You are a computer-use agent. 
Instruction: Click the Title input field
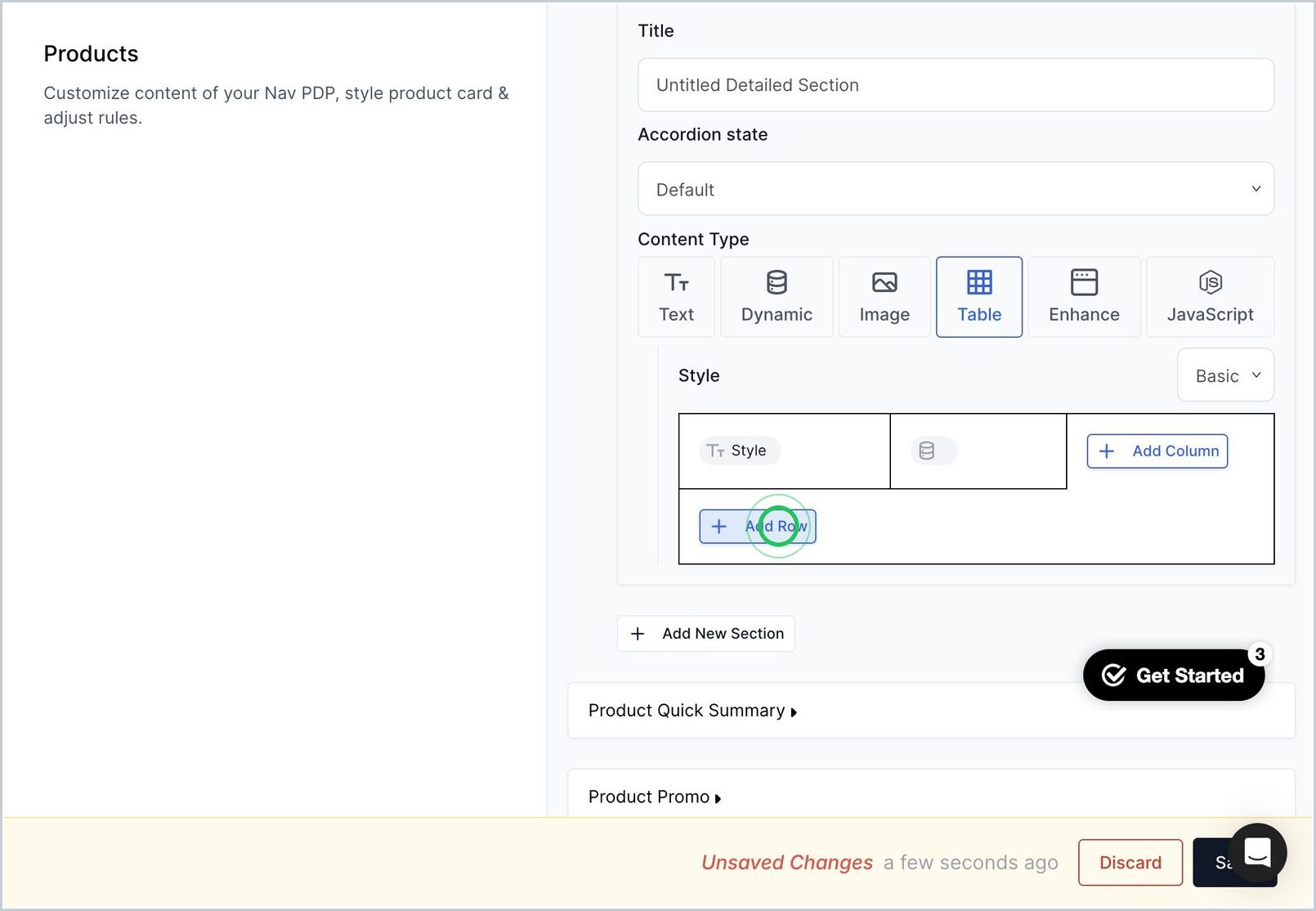click(x=956, y=85)
